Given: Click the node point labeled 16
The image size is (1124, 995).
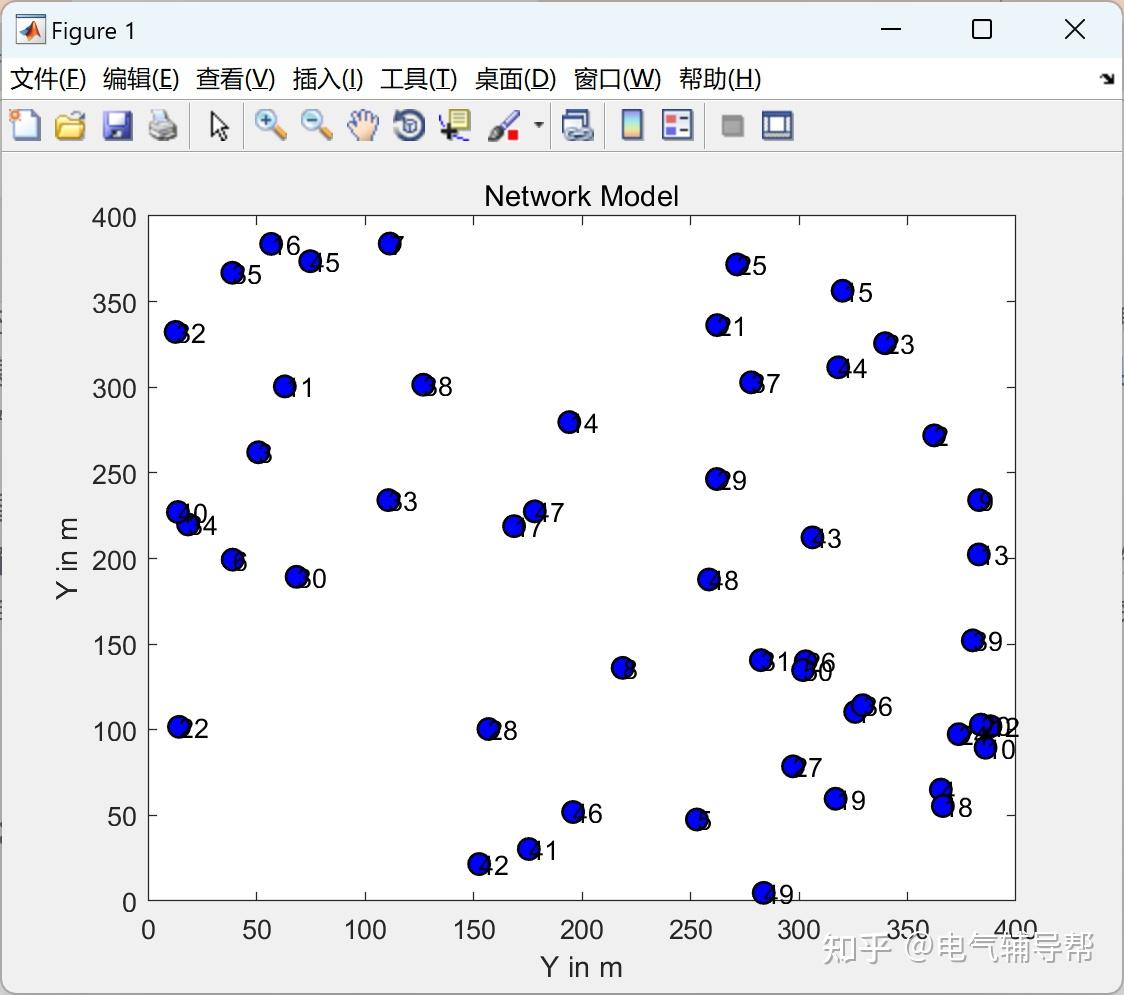Looking at the screenshot, I should (270, 244).
